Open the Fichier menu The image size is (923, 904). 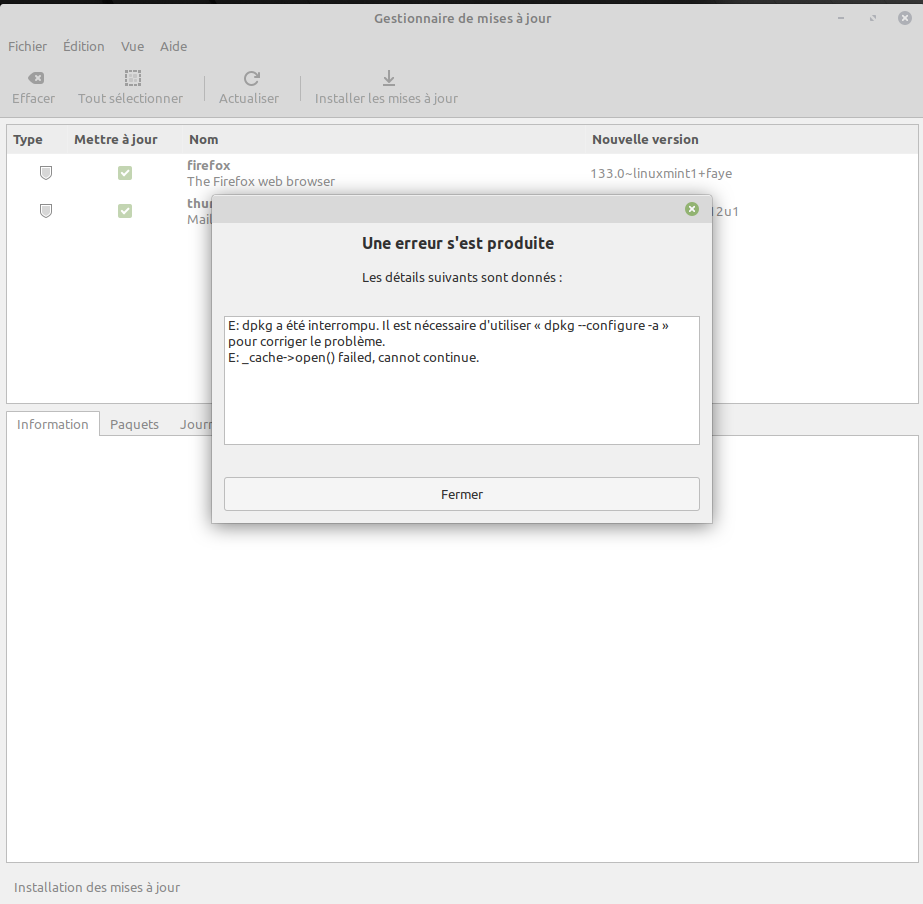coord(28,46)
